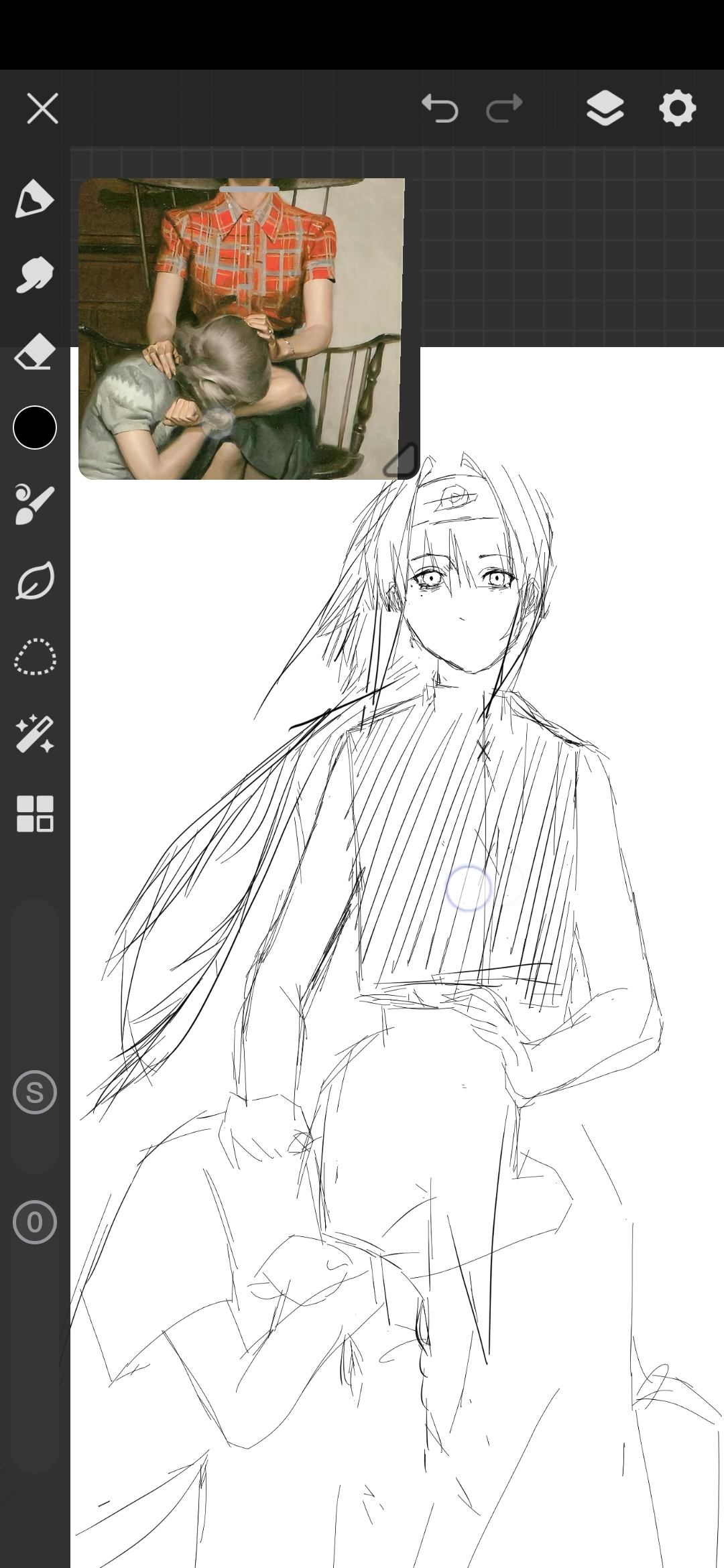This screenshot has width=724, height=1568.
Task: Open the black color swatch
Action: coord(35,428)
